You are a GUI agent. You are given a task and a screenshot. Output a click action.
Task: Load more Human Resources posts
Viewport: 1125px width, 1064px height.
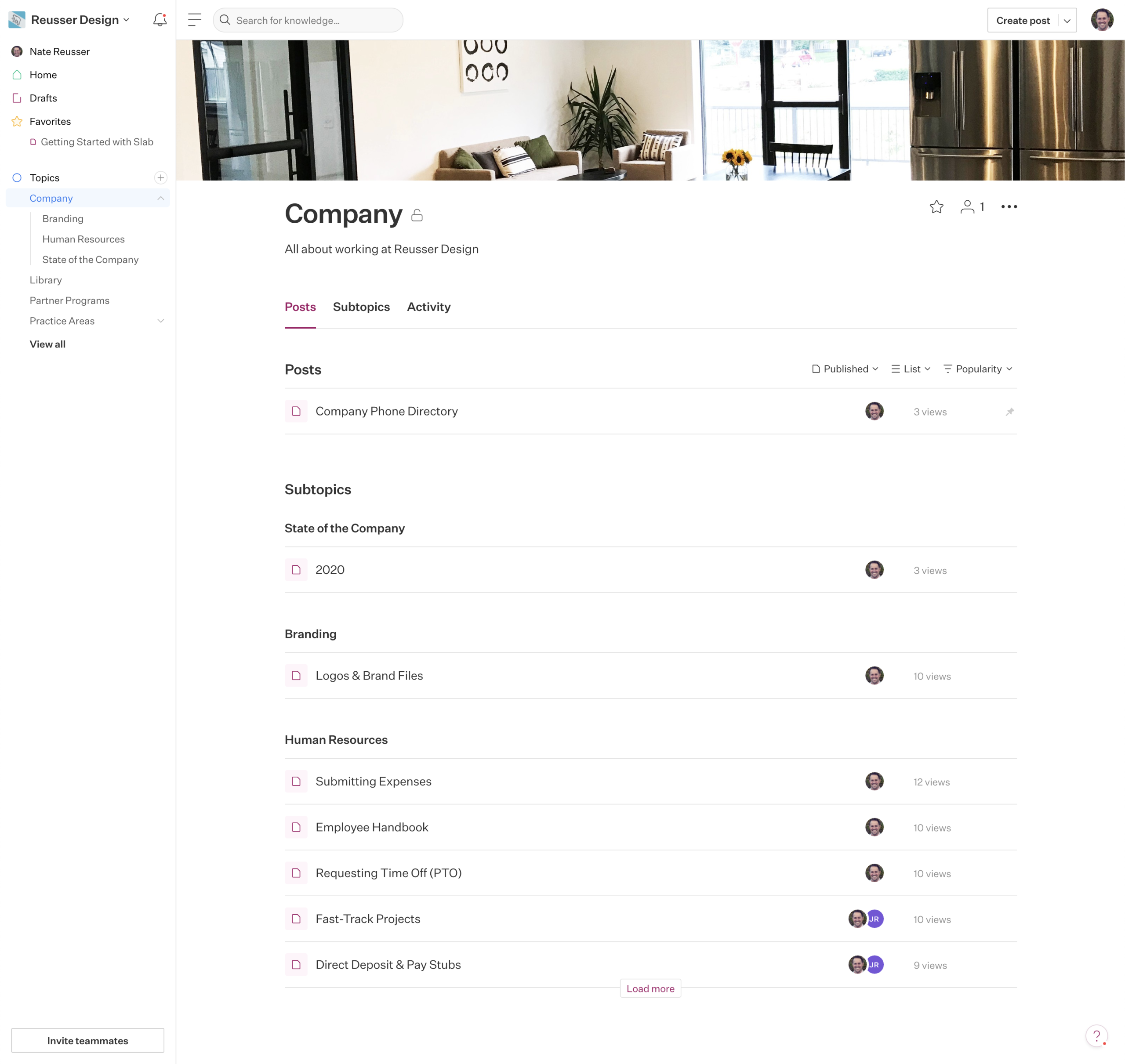click(x=650, y=988)
